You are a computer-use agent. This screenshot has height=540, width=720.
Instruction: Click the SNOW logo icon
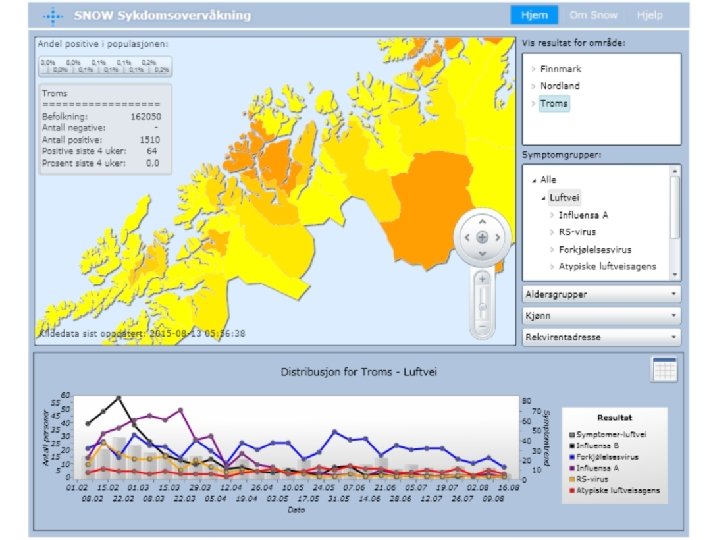(x=53, y=16)
